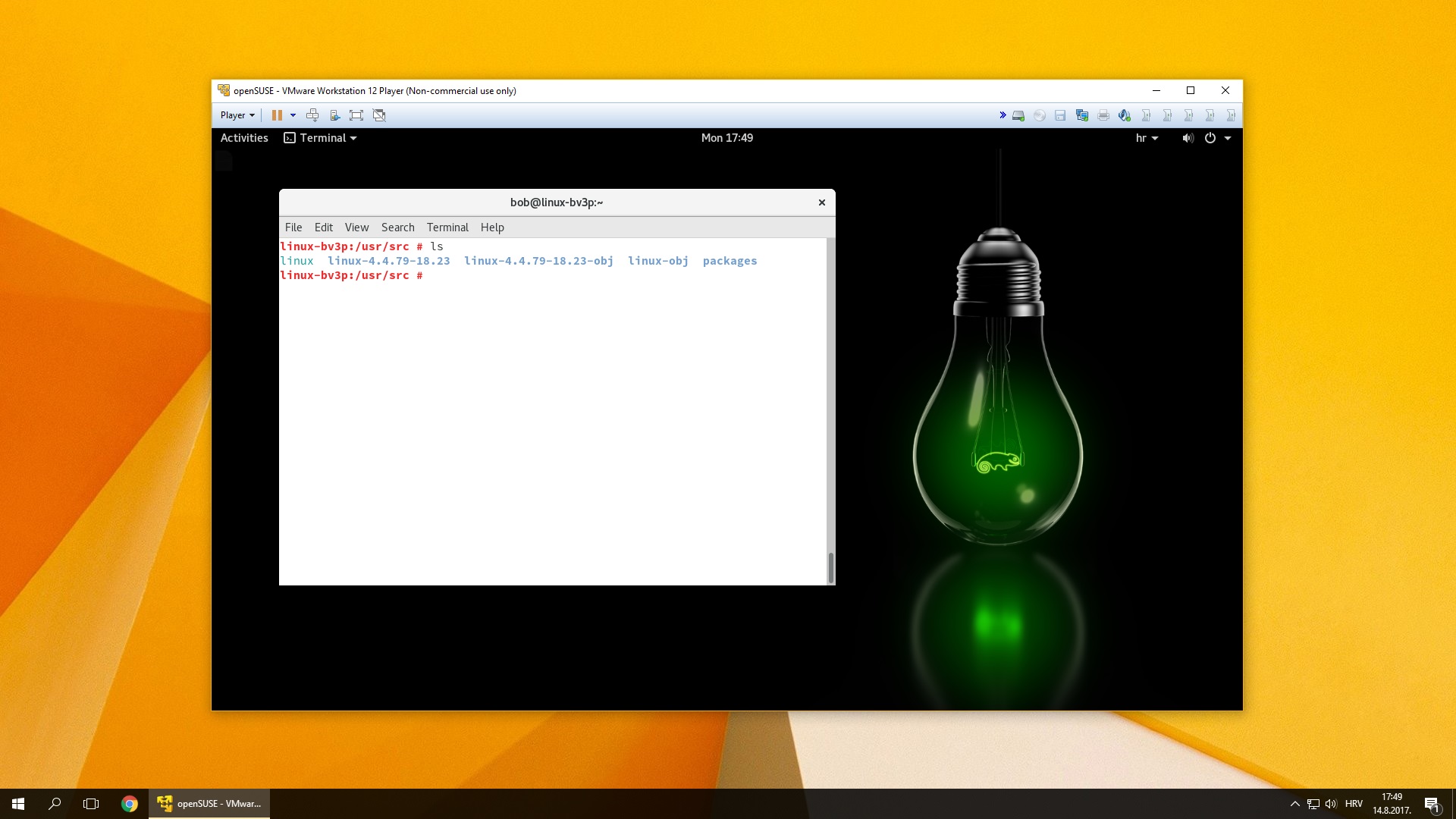Click the terminal vertical scrollbar
The image size is (1456, 819).
[831, 567]
